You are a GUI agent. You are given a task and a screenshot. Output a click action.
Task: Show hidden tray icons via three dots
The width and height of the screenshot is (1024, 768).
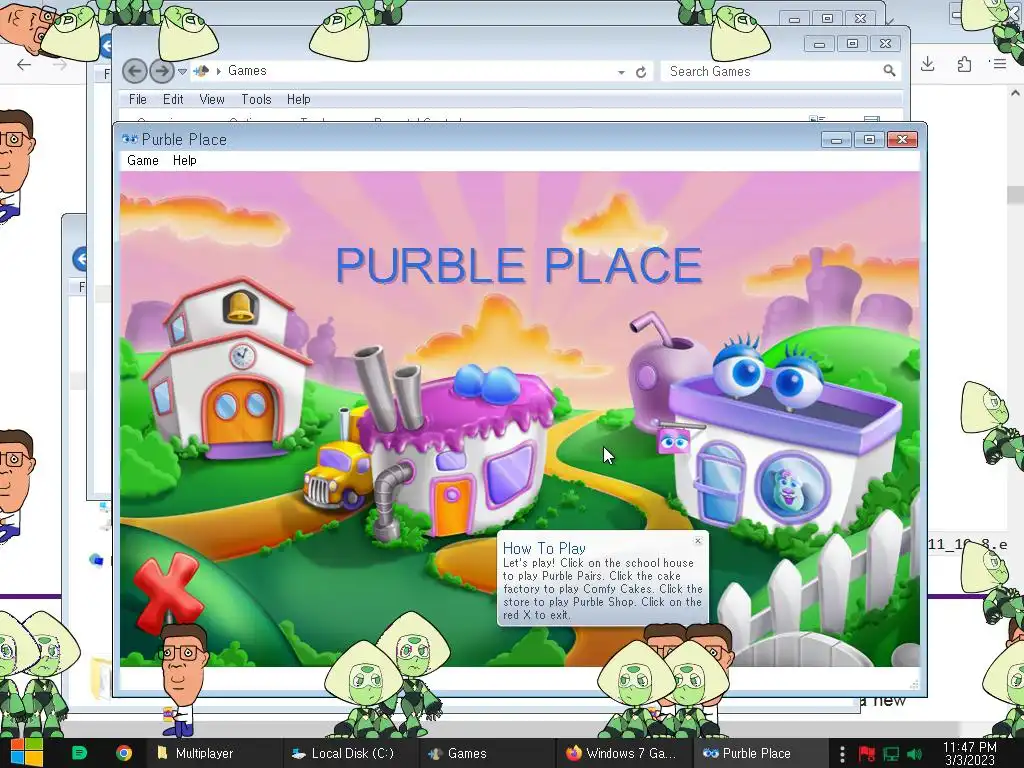tap(842, 754)
